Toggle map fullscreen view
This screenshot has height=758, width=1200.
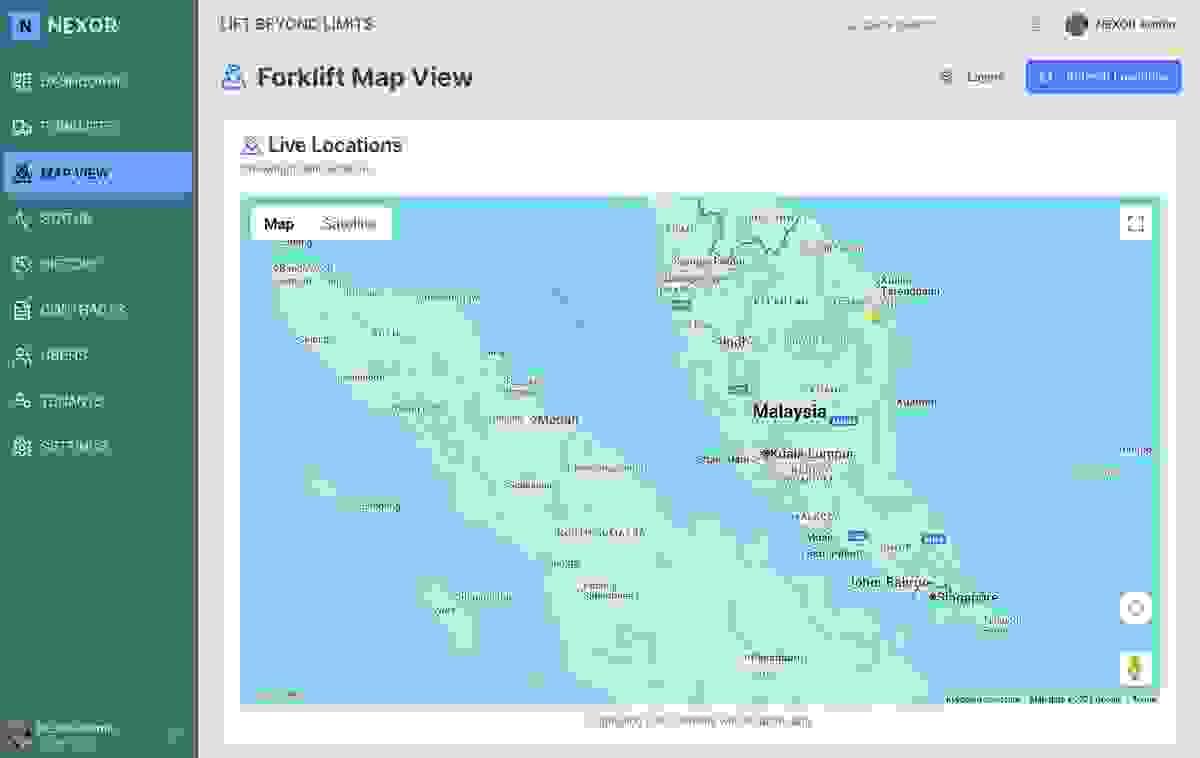[x=1135, y=224]
